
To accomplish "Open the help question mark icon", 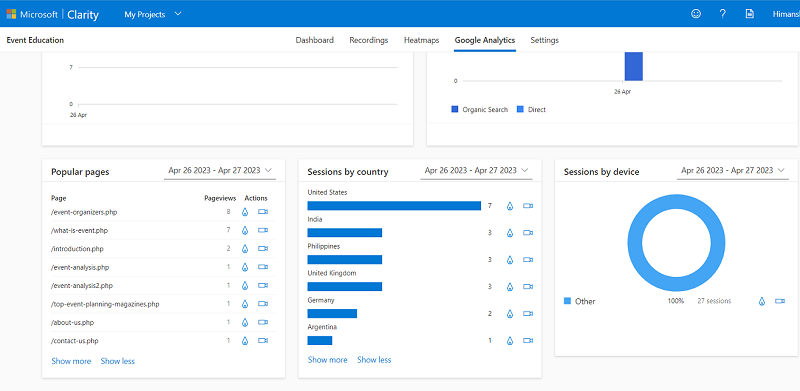I will (722, 14).
